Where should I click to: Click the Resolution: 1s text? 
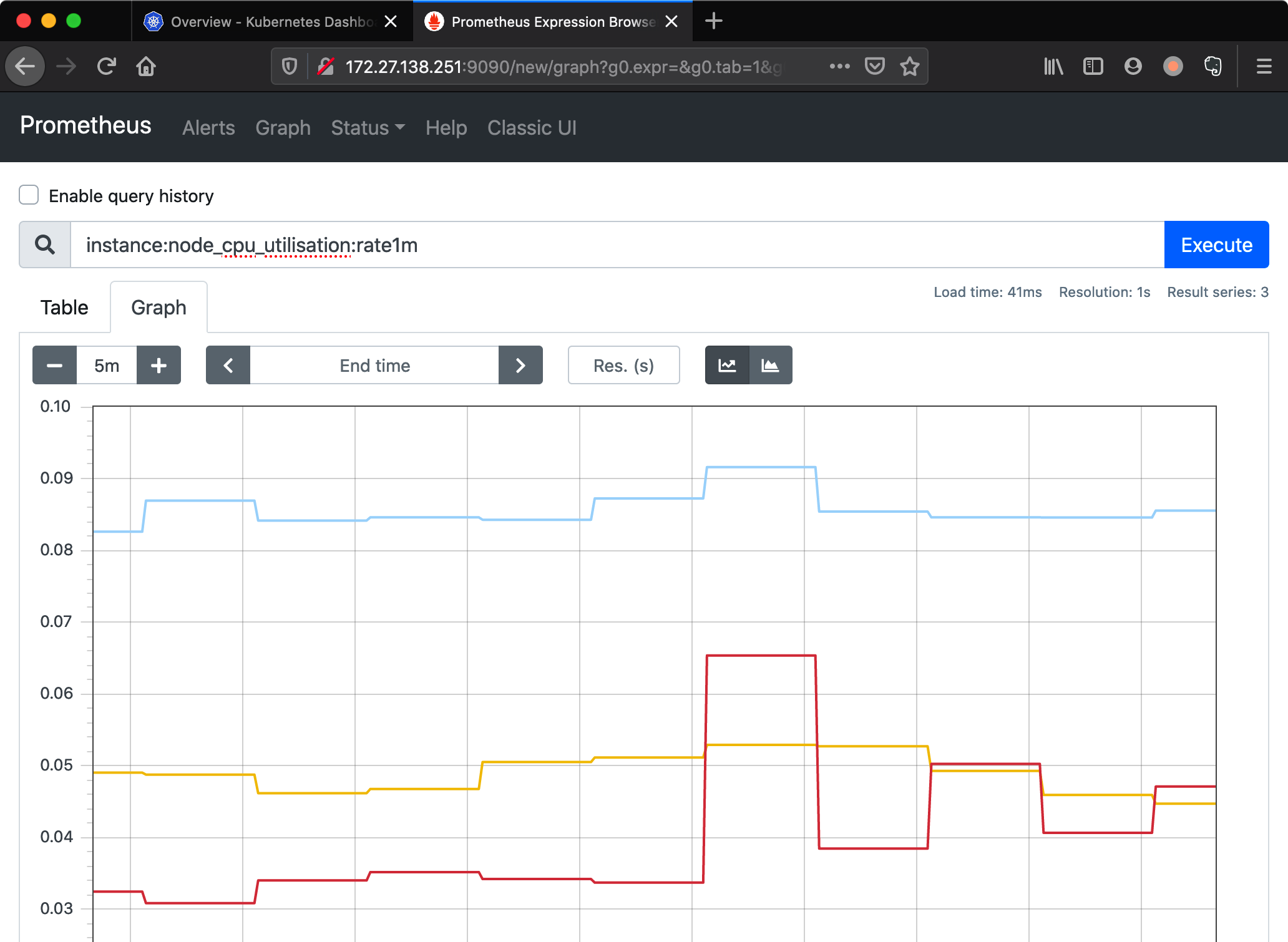click(1105, 292)
